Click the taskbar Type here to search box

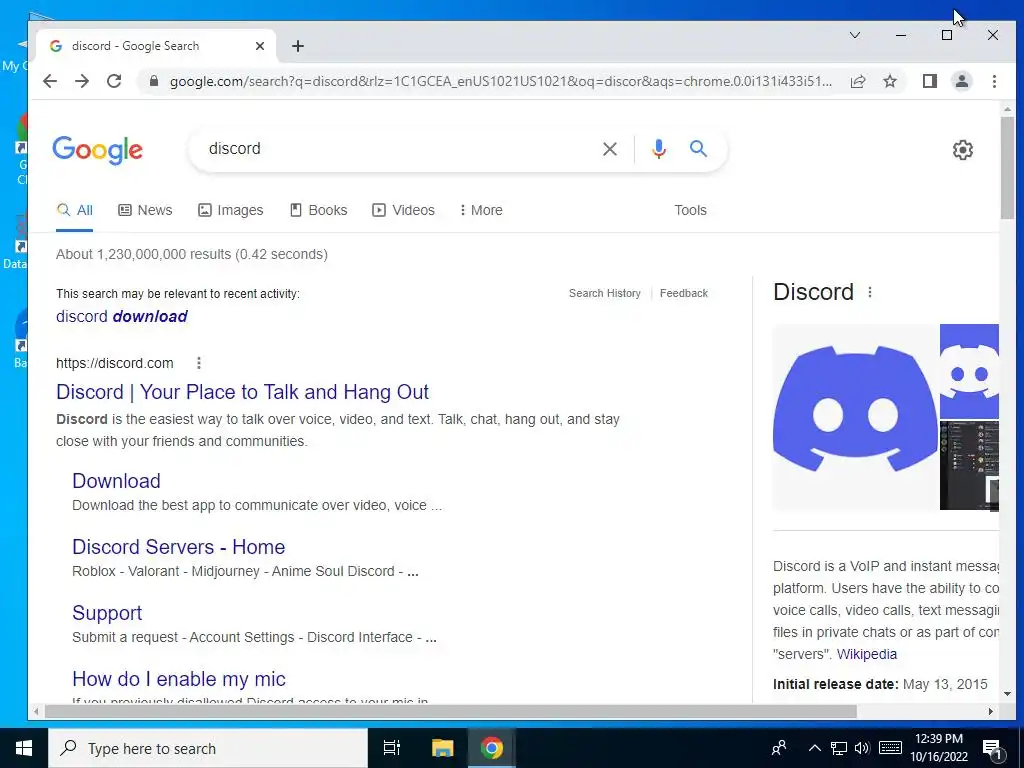coord(208,748)
